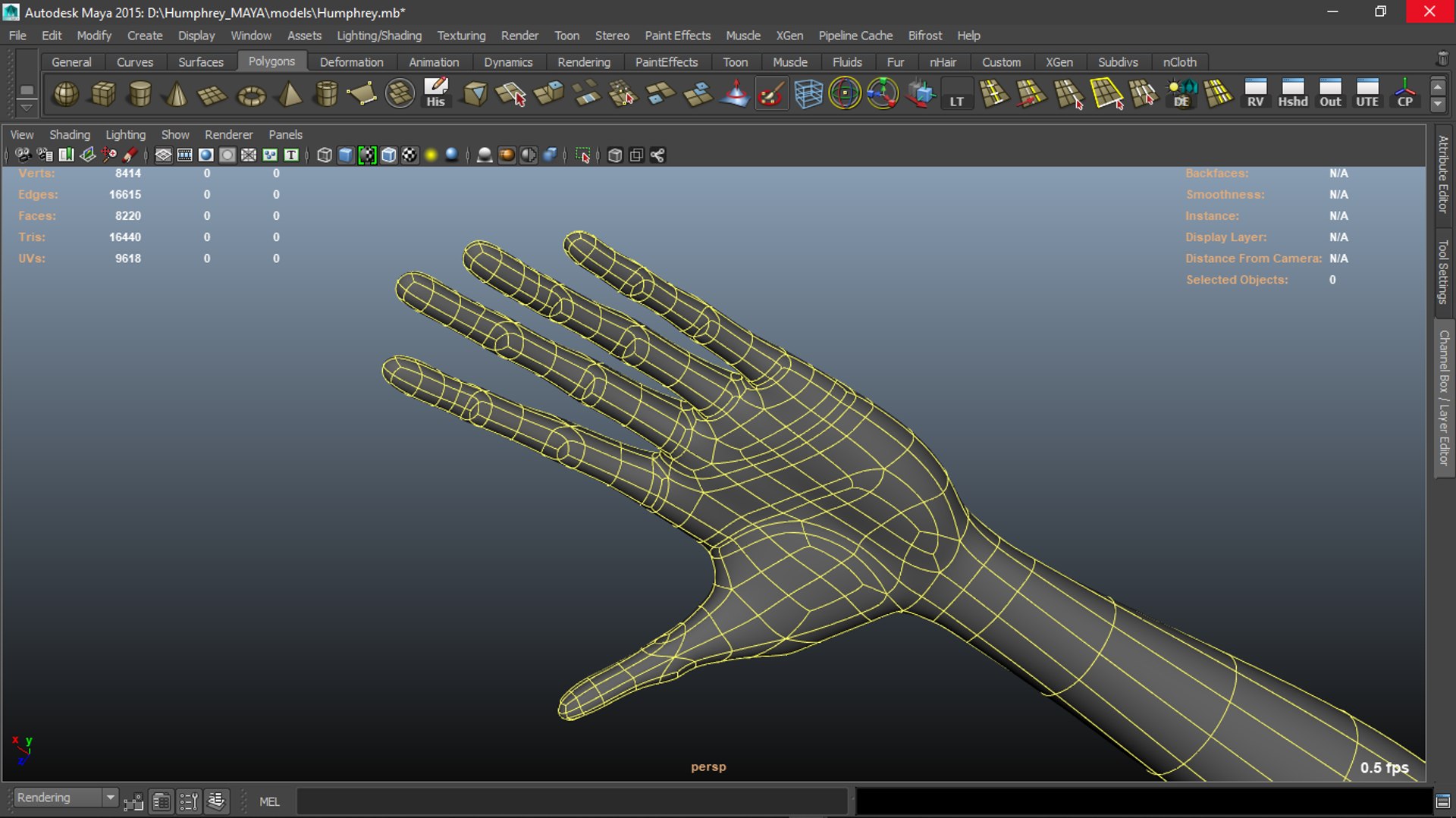This screenshot has width=1456, height=818.
Task: Toggle wireframe display in panel toolbar
Action: [x=325, y=155]
